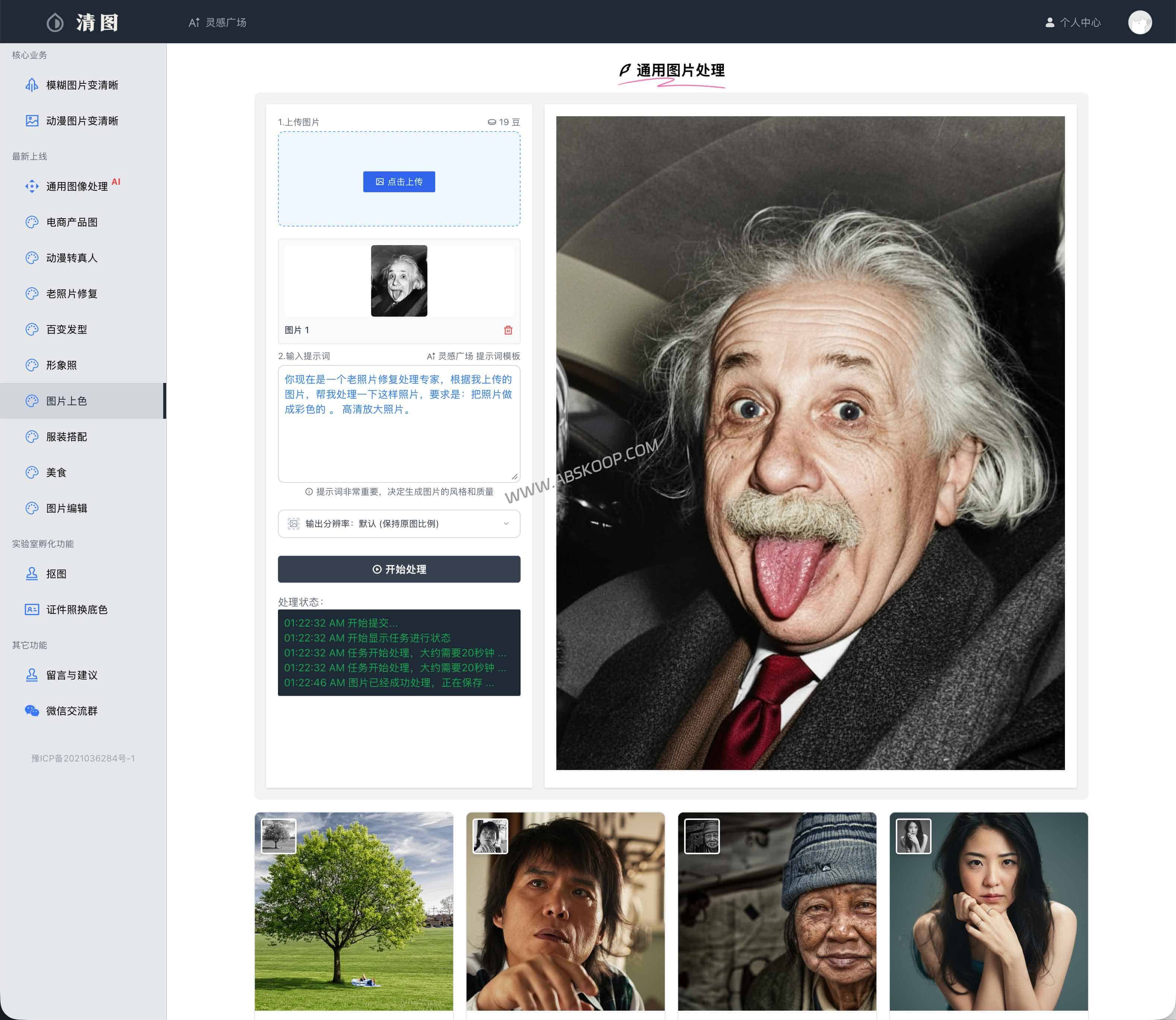This screenshot has height=1020, width=1176.
Task: Expand the 输出分辨率 dropdown
Action: tap(398, 524)
